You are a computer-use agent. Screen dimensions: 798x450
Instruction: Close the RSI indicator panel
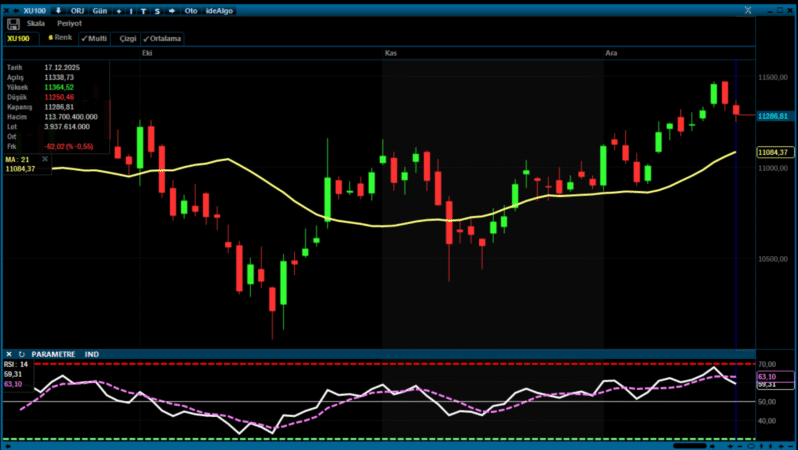(9, 354)
